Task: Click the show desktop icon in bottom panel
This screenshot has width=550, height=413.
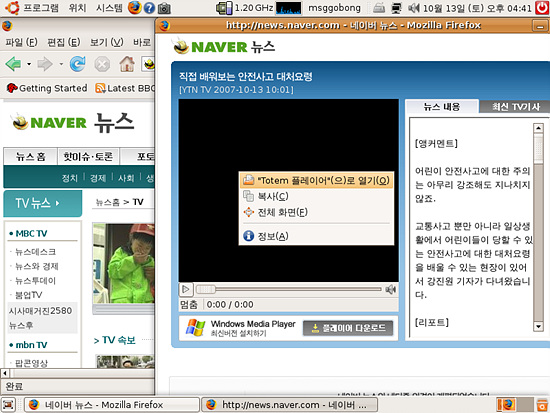Action: (8, 405)
